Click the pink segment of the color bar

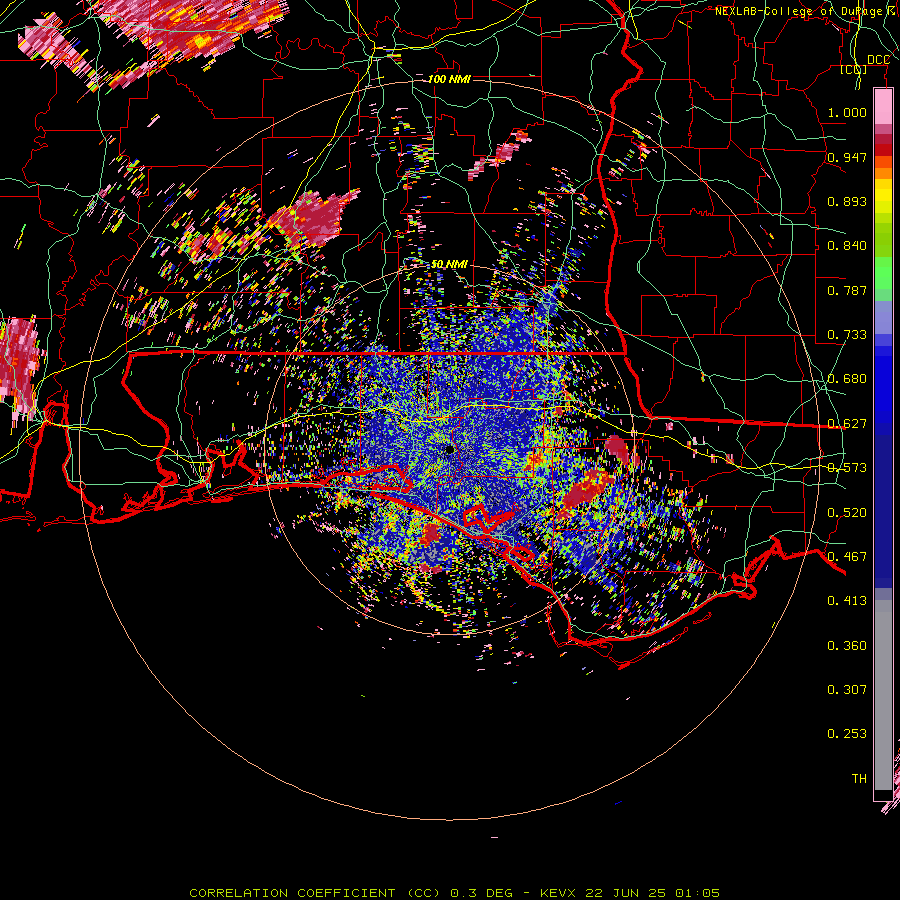[x=883, y=107]
